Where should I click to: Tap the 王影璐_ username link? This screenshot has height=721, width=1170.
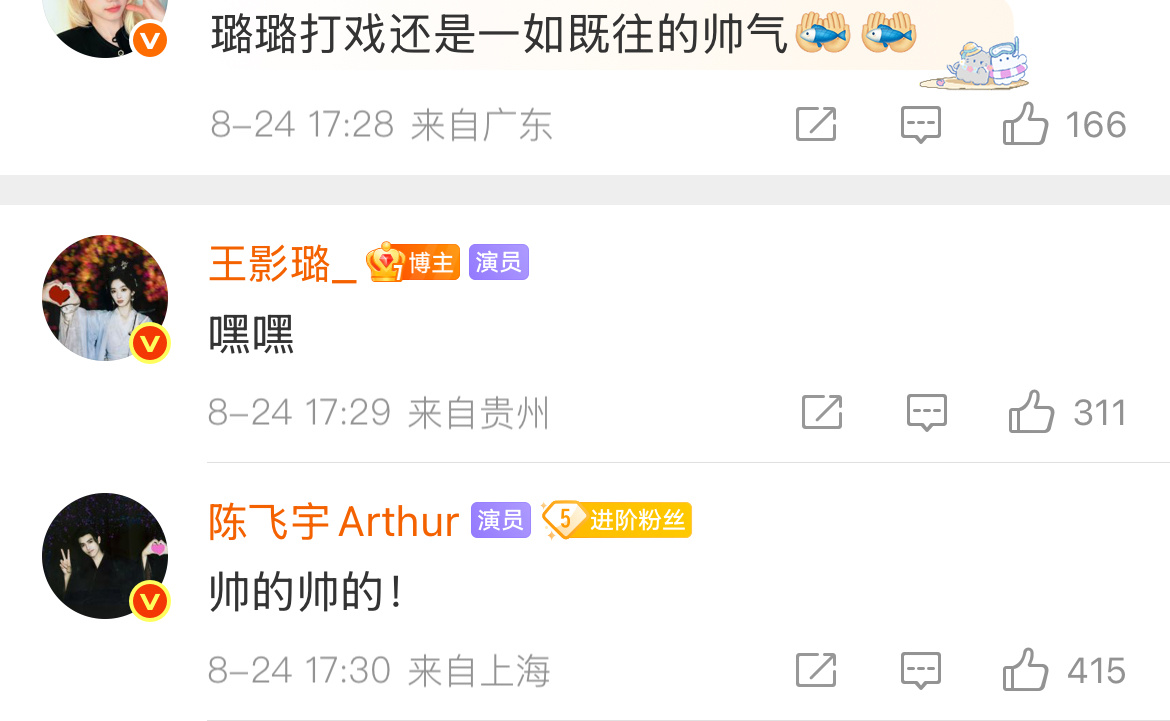click(x=283, y=263)
